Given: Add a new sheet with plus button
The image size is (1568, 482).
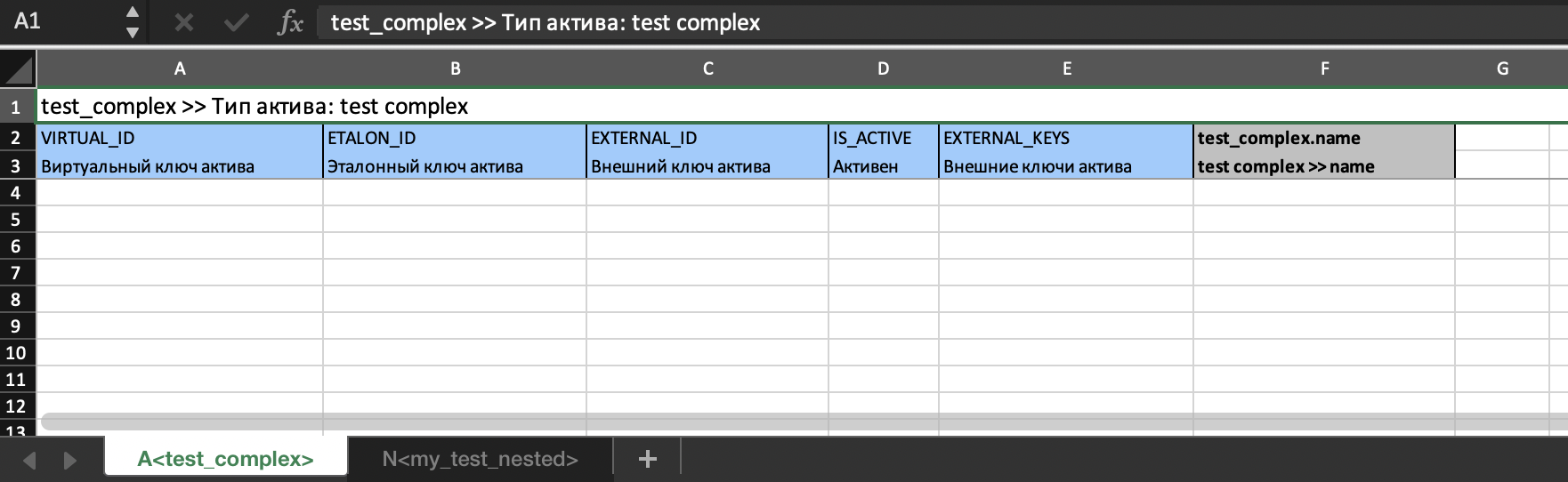Looking at the screenshot, I should (x=647, y=459).
